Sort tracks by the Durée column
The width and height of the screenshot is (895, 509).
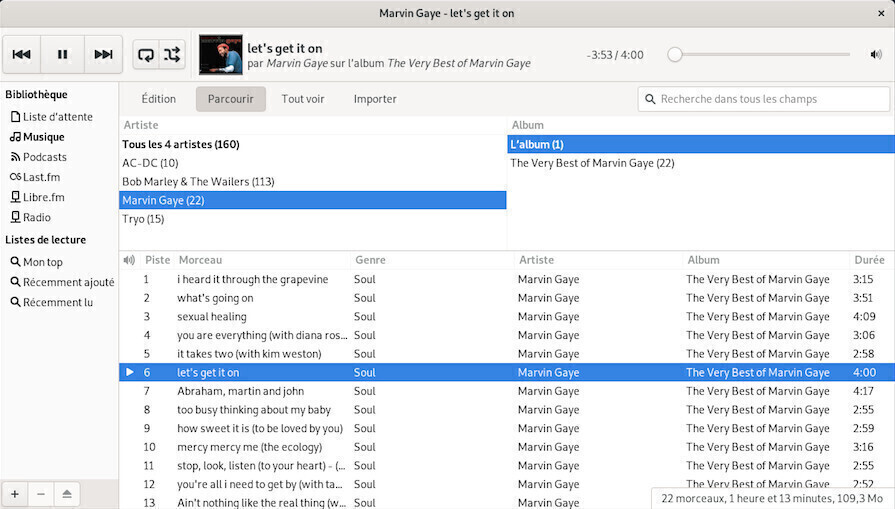(x=868, y=260)
